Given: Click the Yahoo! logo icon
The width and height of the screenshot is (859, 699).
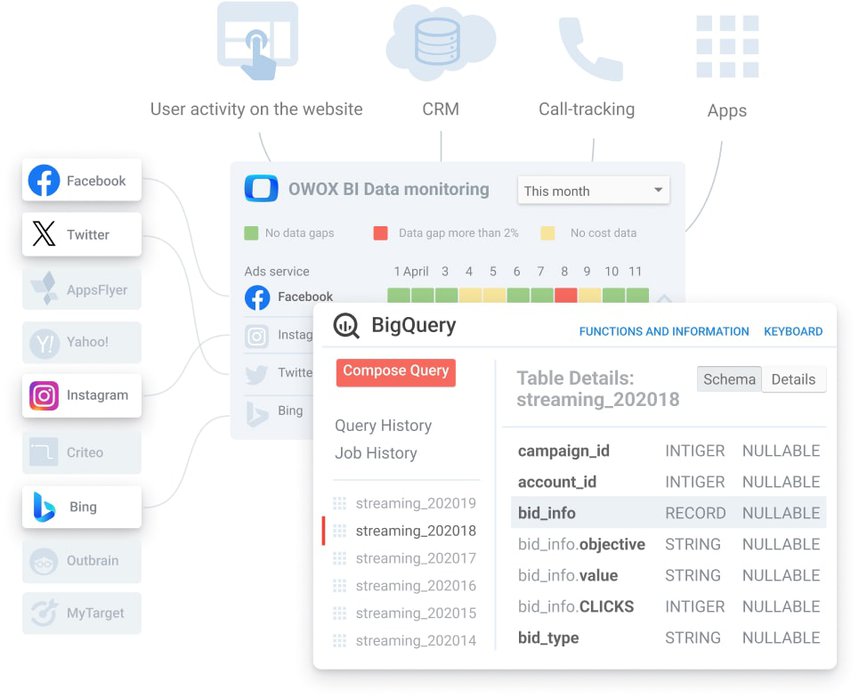Looking at the screenshot, I should pyautogui.click(x=44, y=343).
